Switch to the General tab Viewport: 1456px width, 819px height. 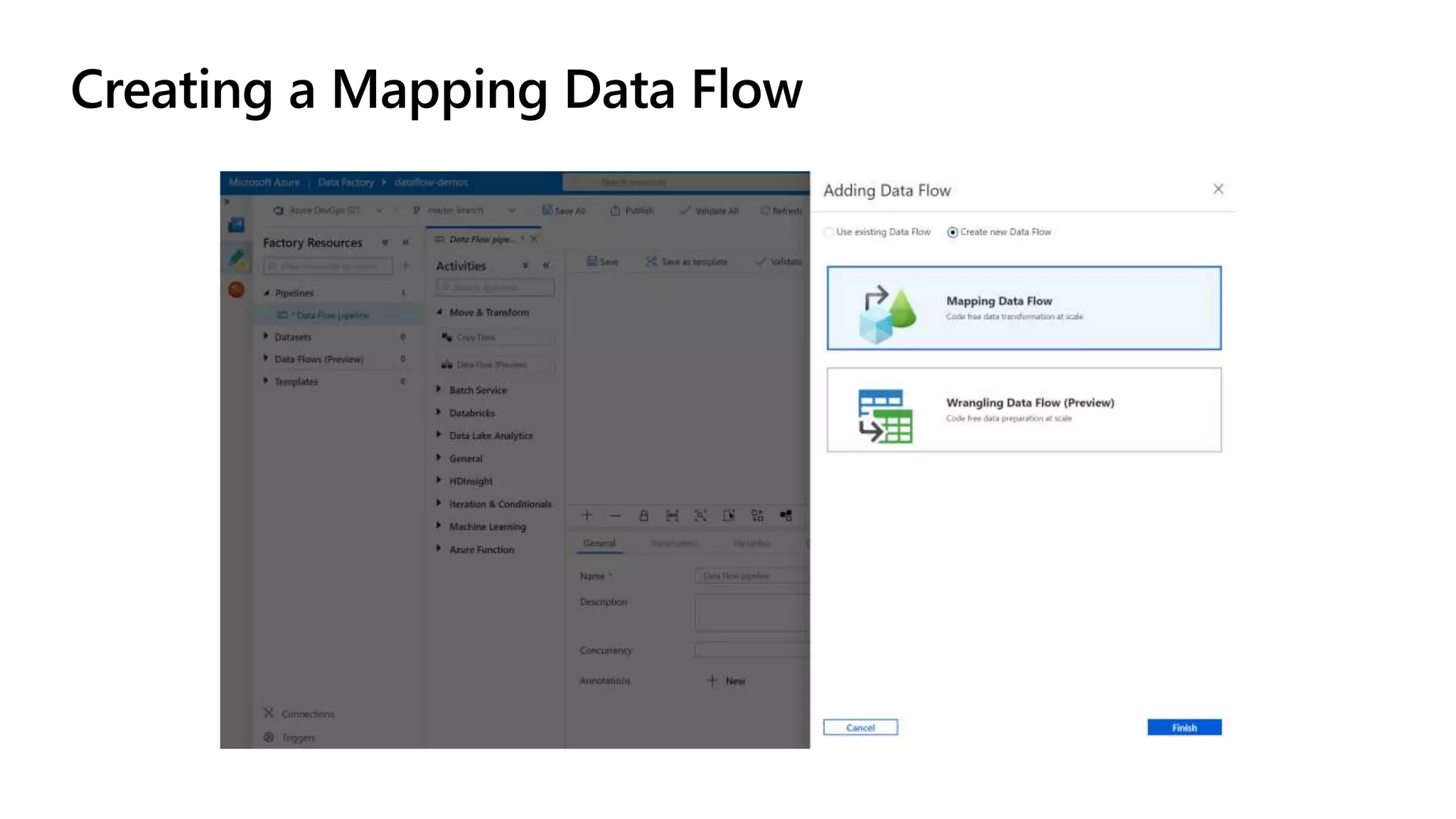click(599, 543)
